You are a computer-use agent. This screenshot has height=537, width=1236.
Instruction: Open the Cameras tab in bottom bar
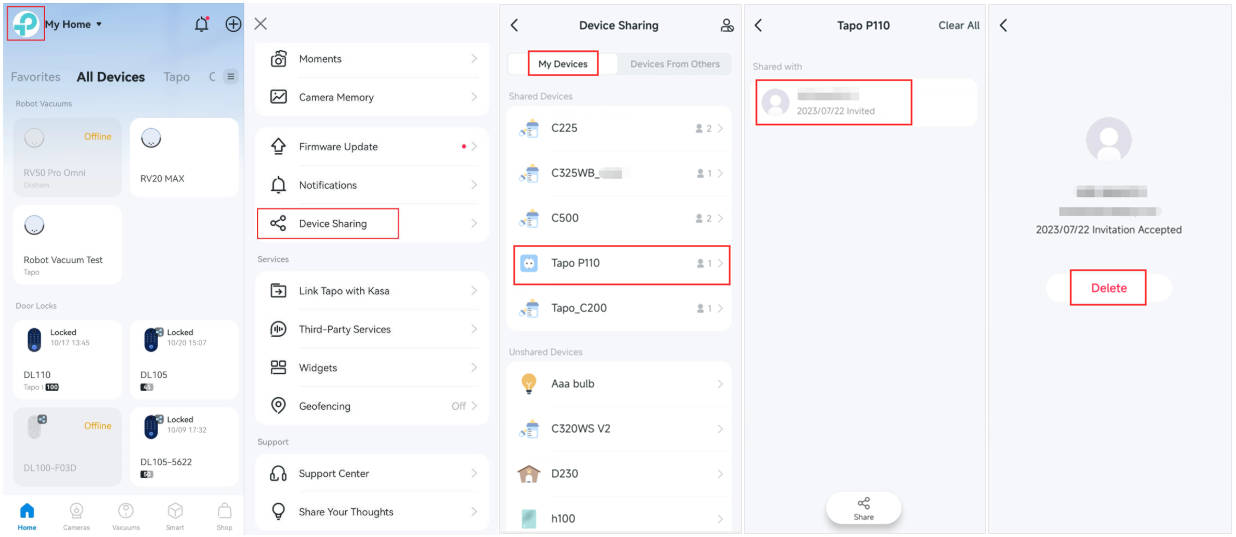[x=77, y=515]
